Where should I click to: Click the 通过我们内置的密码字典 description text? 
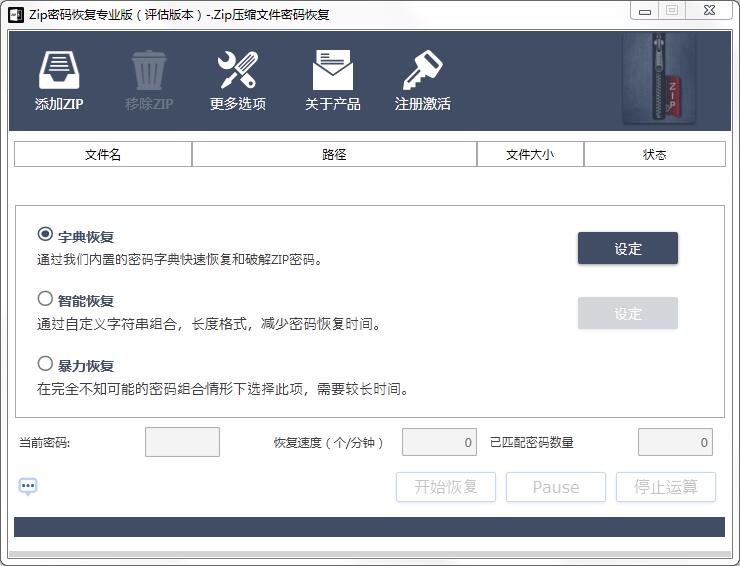point(179,259)
